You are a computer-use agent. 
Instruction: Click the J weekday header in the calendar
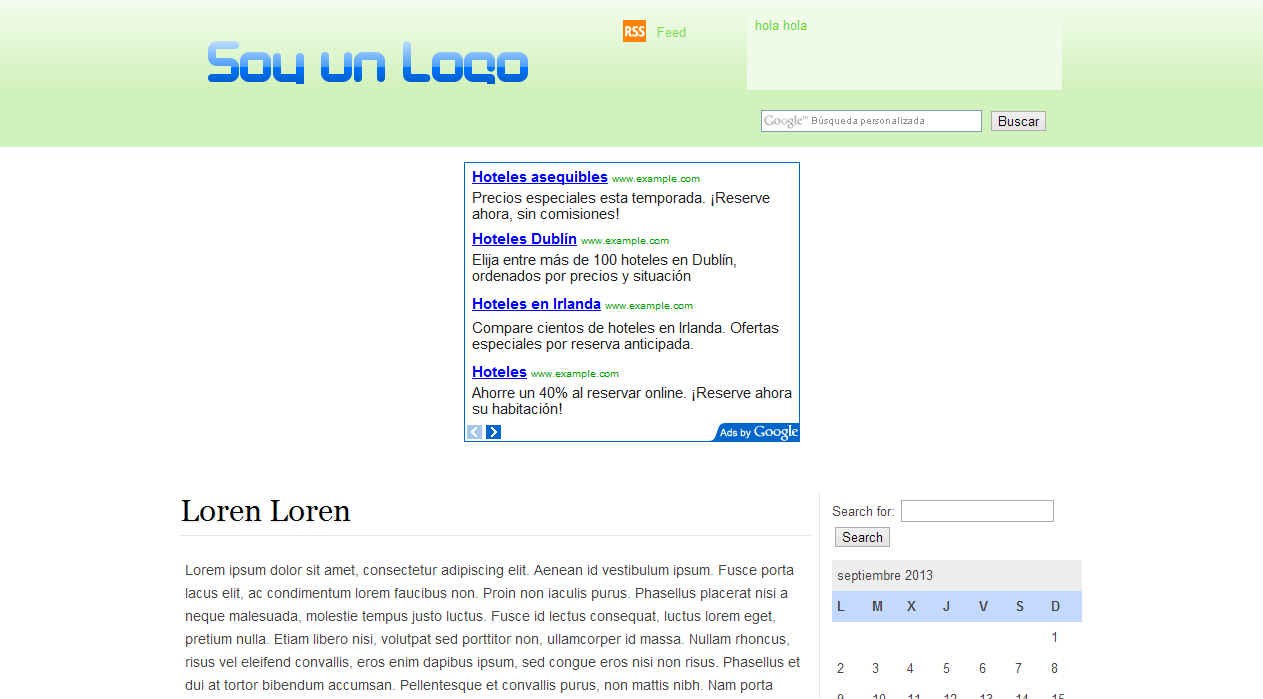pos(946,607)
